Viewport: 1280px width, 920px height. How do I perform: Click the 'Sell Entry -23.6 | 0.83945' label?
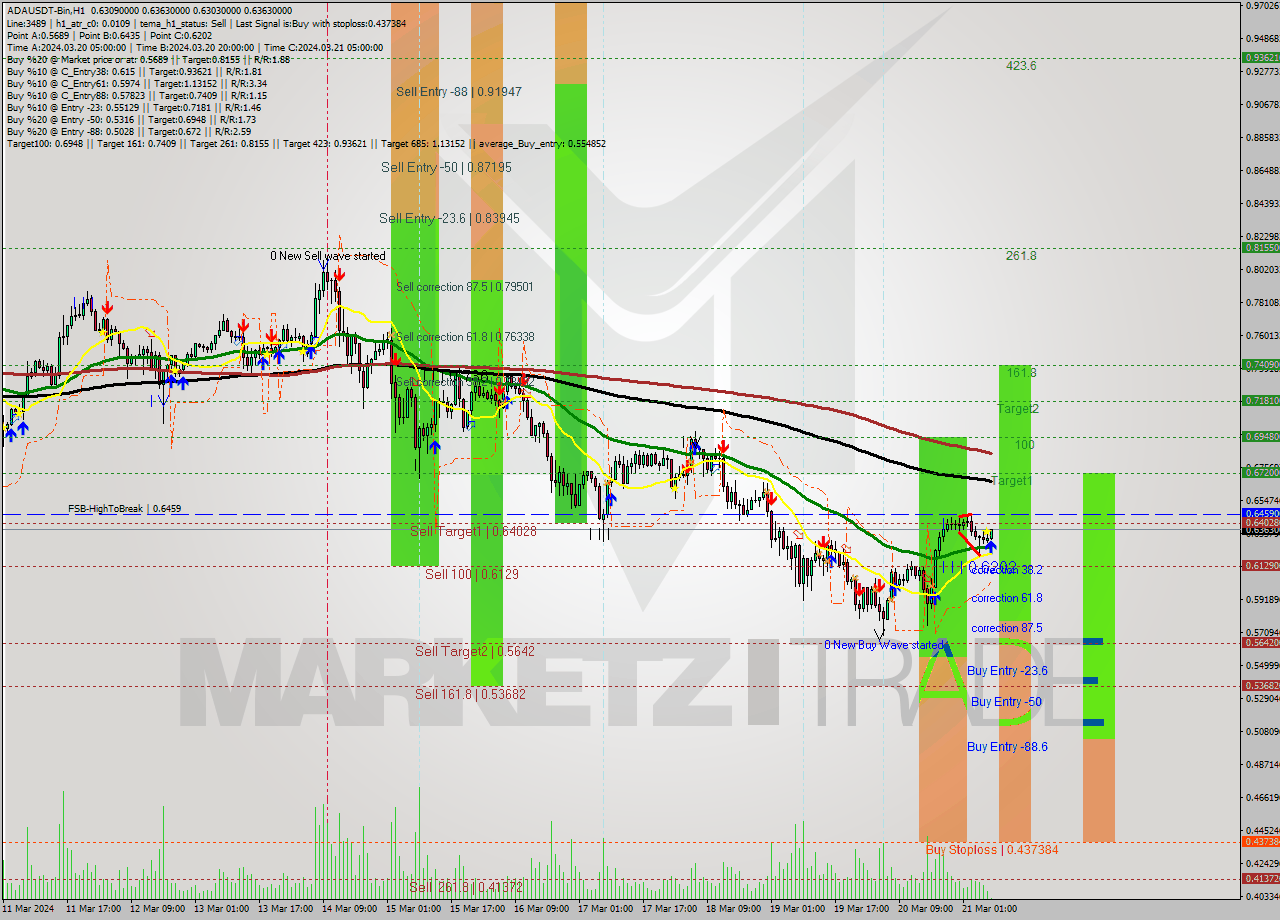click(x=449, y=218)
